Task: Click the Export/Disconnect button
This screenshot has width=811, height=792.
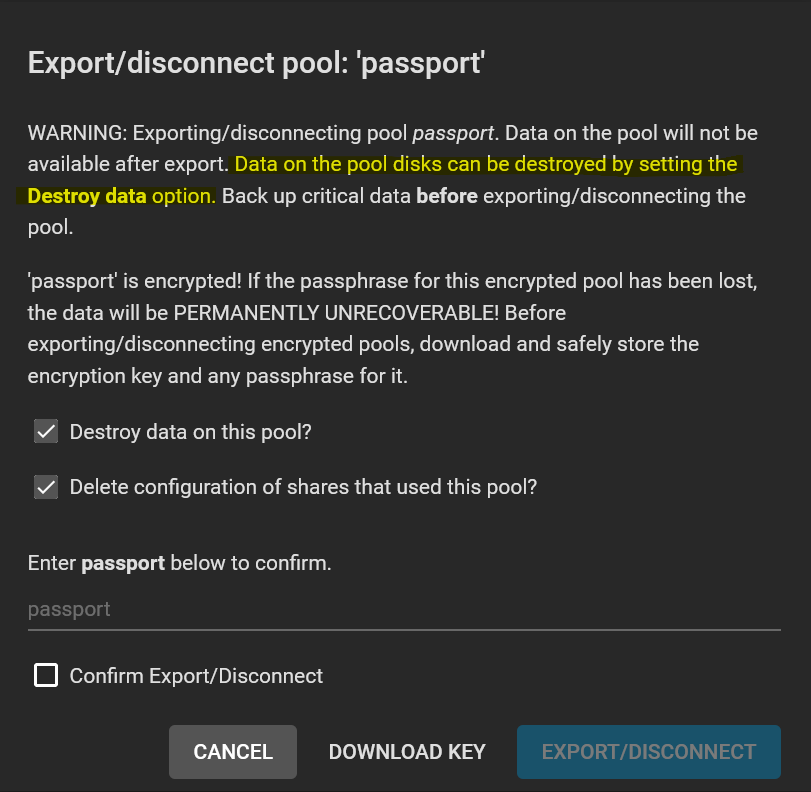Action: pos(649,752)
